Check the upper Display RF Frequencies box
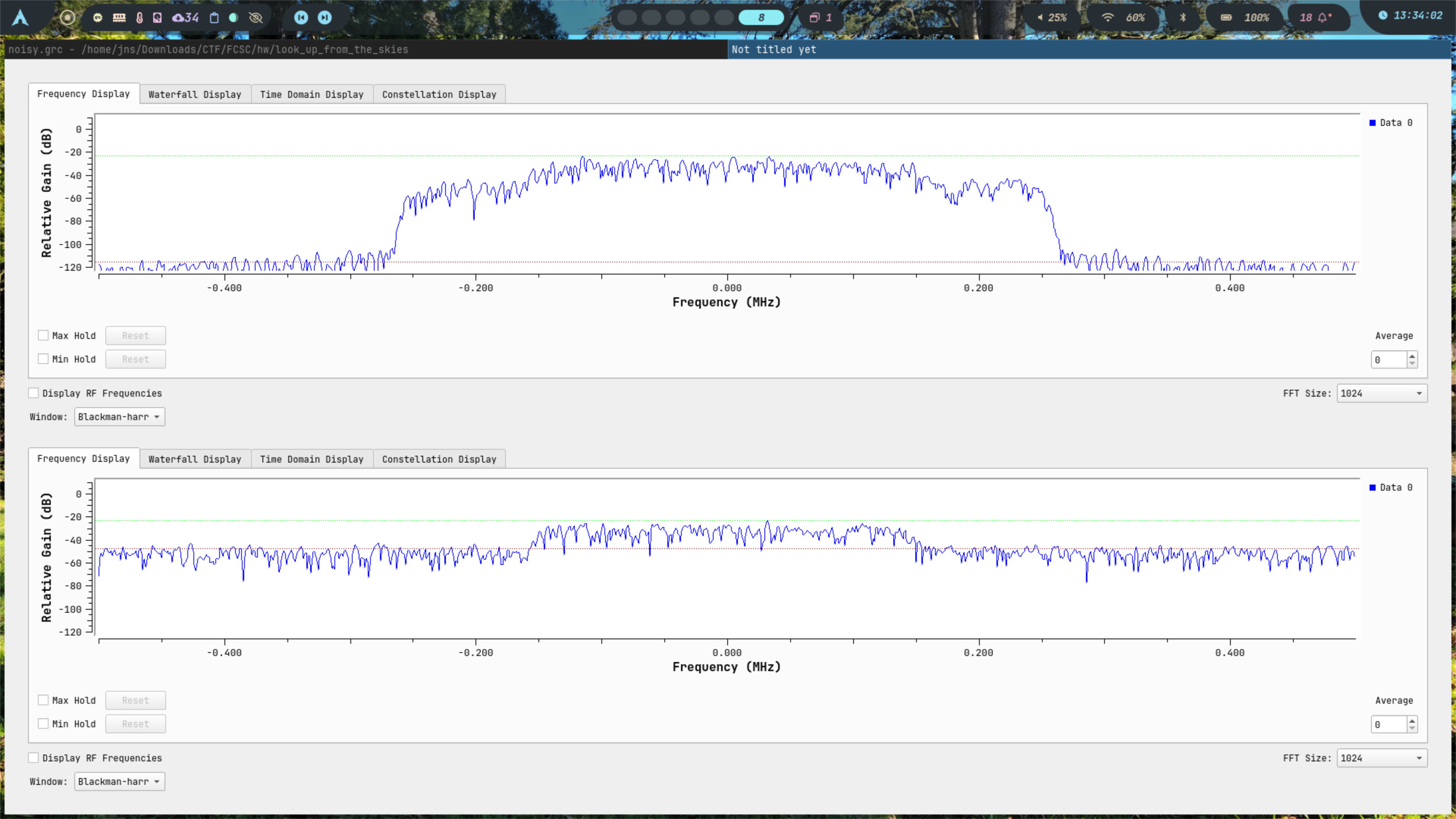1456x819 pixels. (x=34, y=393)
